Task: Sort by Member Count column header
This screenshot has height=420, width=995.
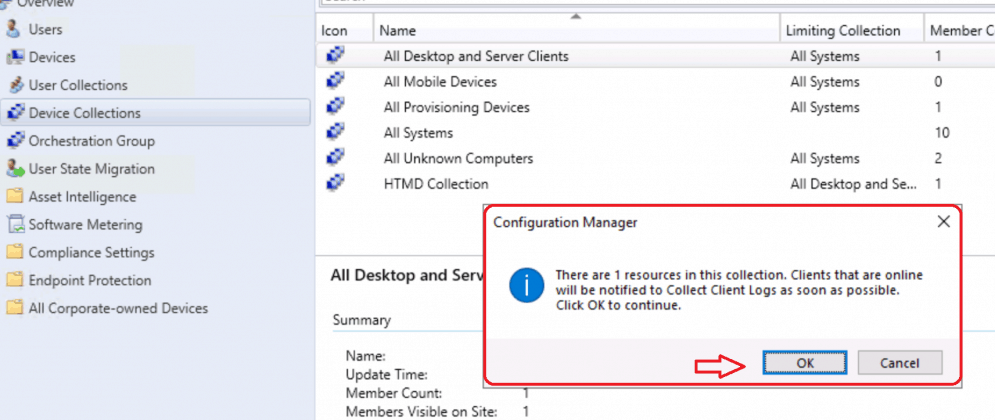Action: point(959,30)
